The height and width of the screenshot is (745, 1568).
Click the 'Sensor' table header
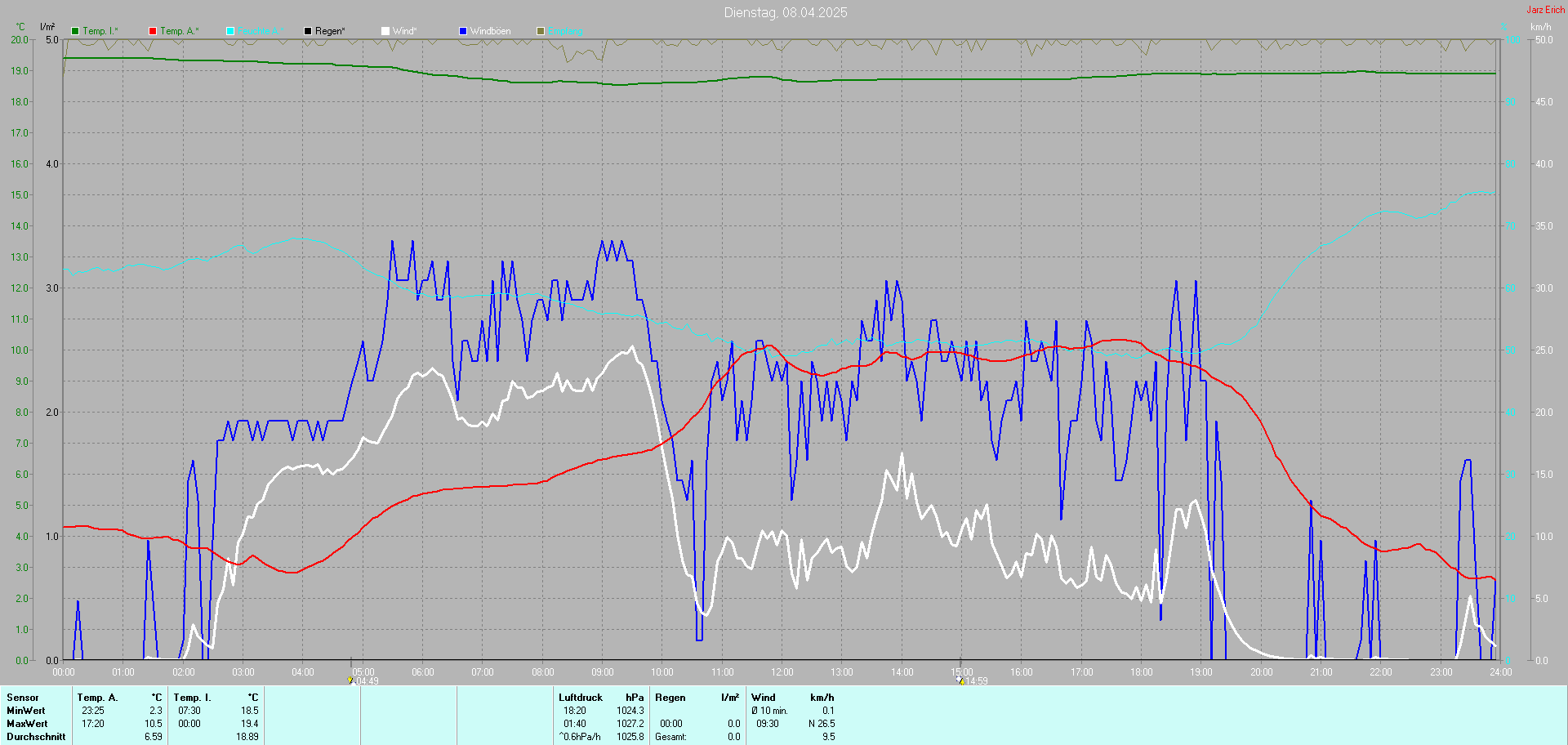(x=23, y=698)
